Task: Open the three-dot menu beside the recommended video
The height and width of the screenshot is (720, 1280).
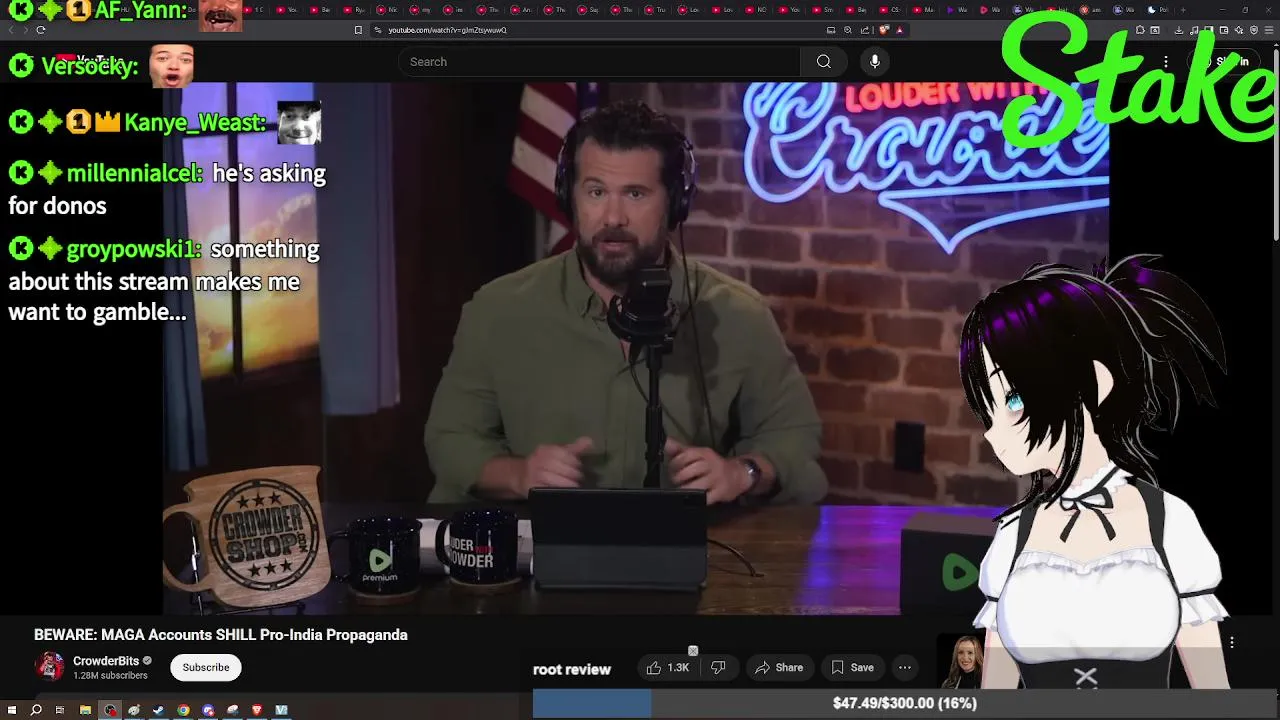Action: click(x=1232, y=643)
